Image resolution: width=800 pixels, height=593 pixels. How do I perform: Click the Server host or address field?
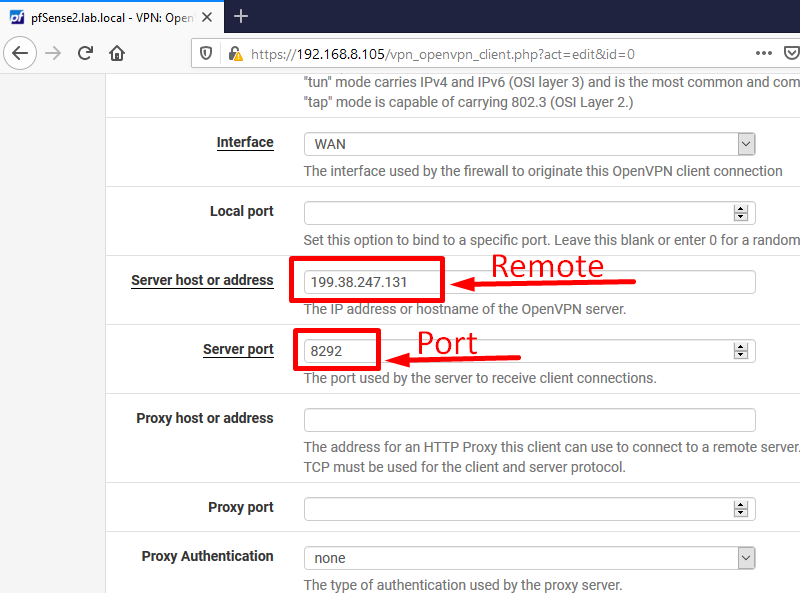pos(529,282)
